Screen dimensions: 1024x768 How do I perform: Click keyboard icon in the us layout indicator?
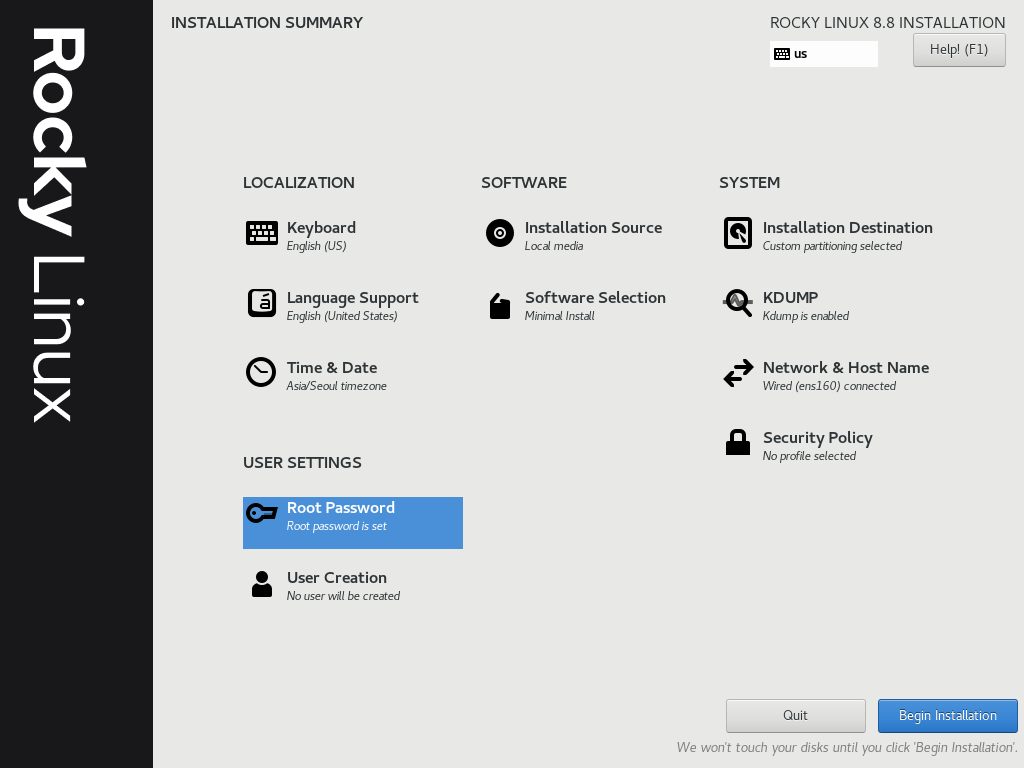pos(782,54)
